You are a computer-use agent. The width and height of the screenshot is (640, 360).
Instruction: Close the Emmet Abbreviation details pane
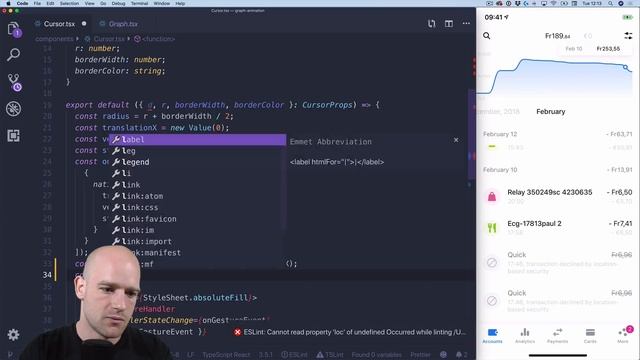tap(456, 140)
